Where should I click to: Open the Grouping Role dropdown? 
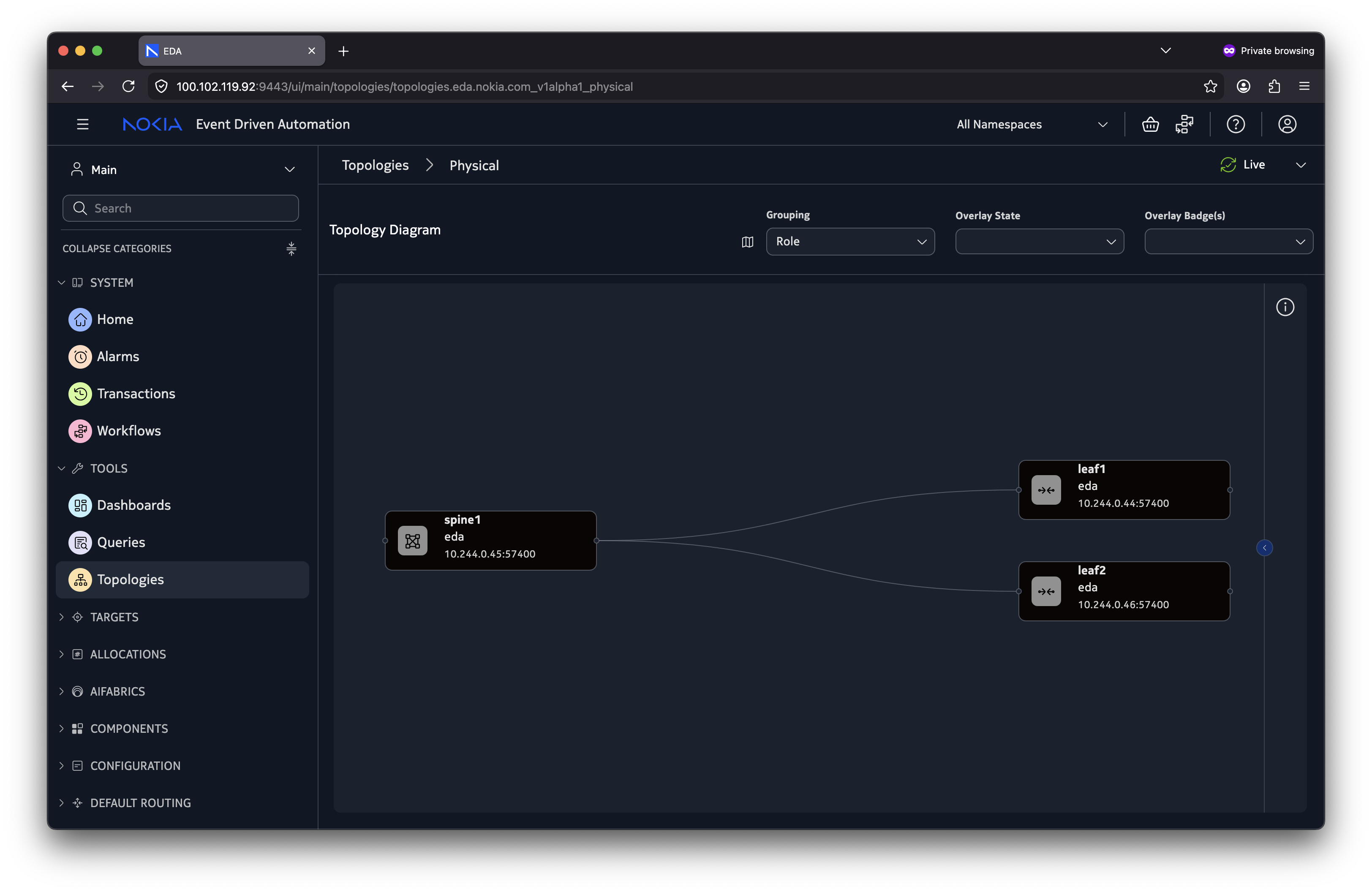(x=850, y=242)
